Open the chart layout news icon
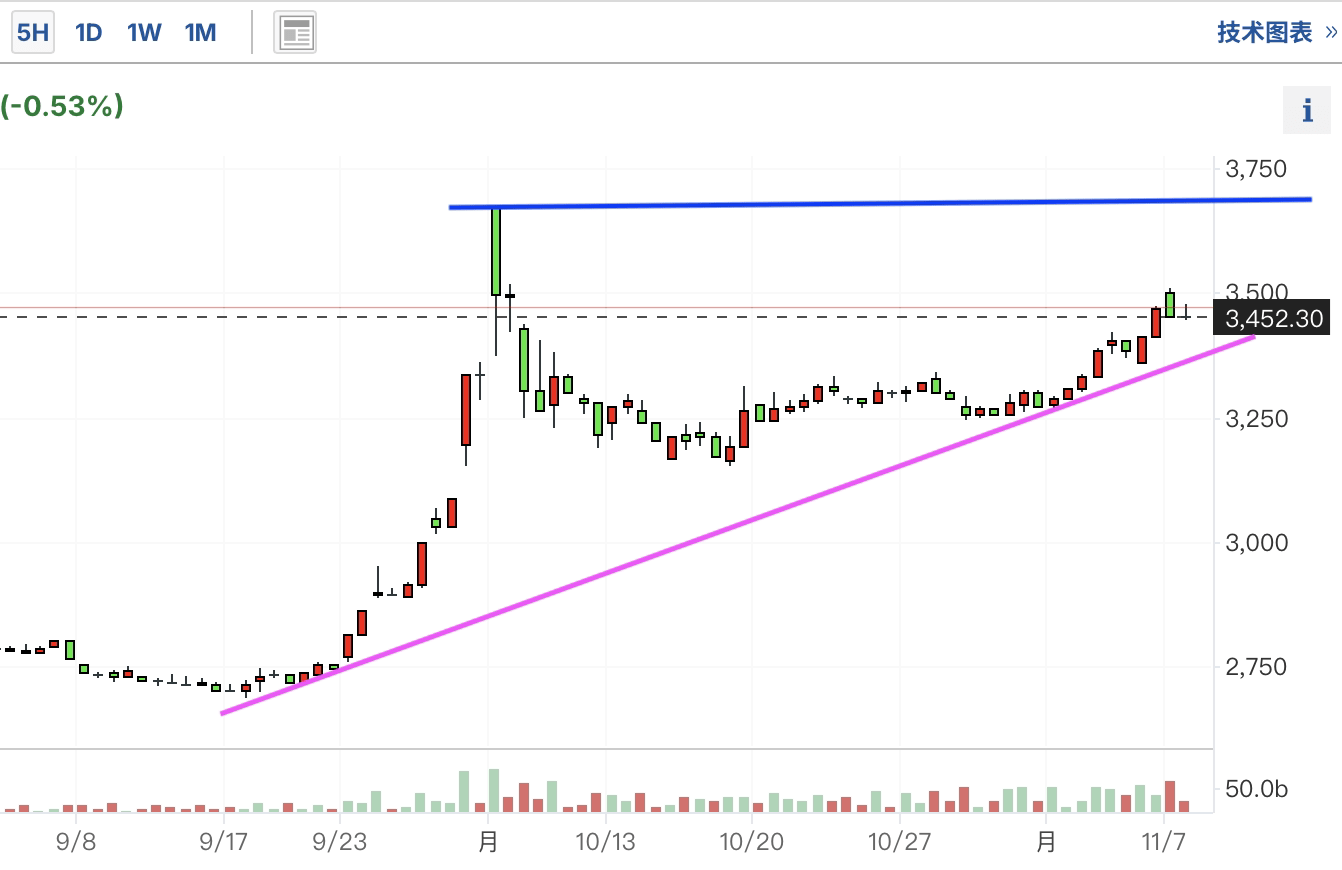 tap(295, 33)
